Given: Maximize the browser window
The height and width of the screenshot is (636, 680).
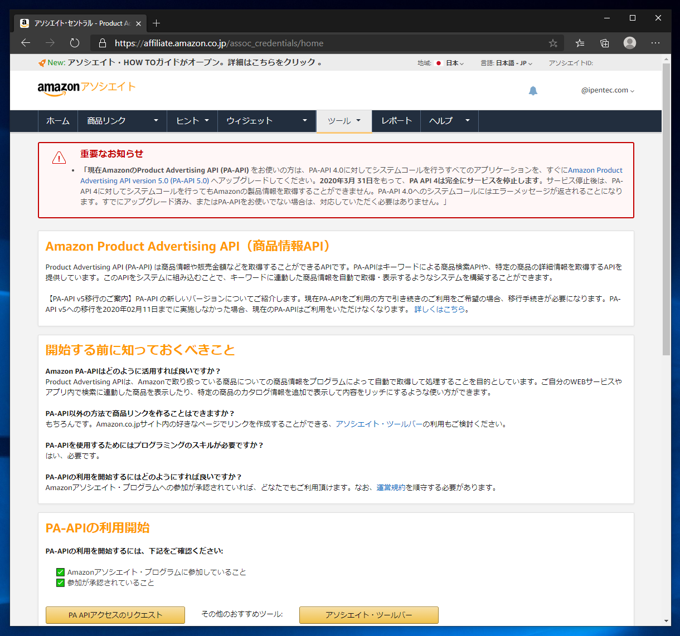Looking at the screenshot, I should [x=632, y=18].
